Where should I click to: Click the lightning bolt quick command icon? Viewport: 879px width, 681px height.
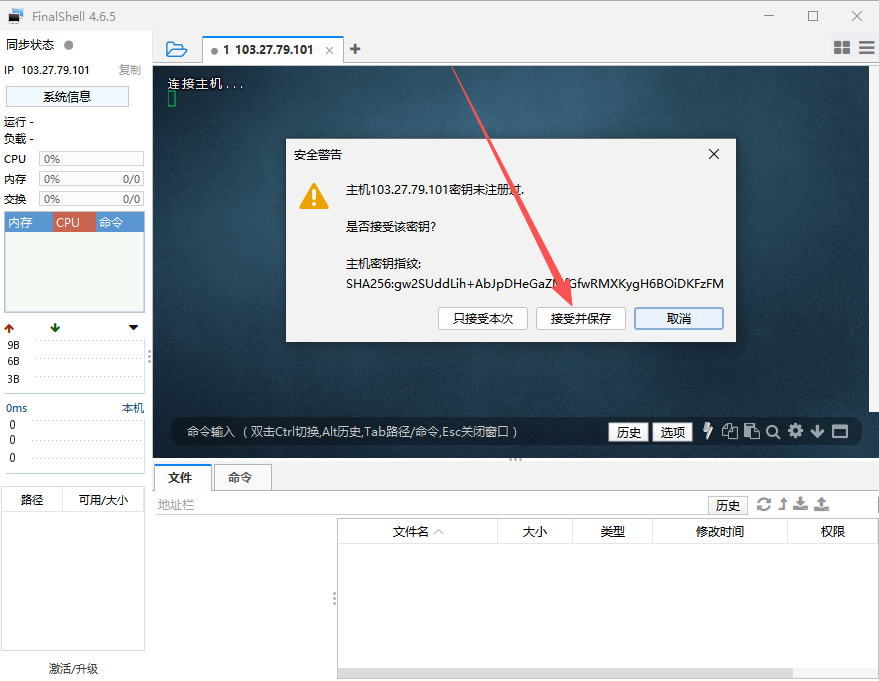(x=708, y=431)
